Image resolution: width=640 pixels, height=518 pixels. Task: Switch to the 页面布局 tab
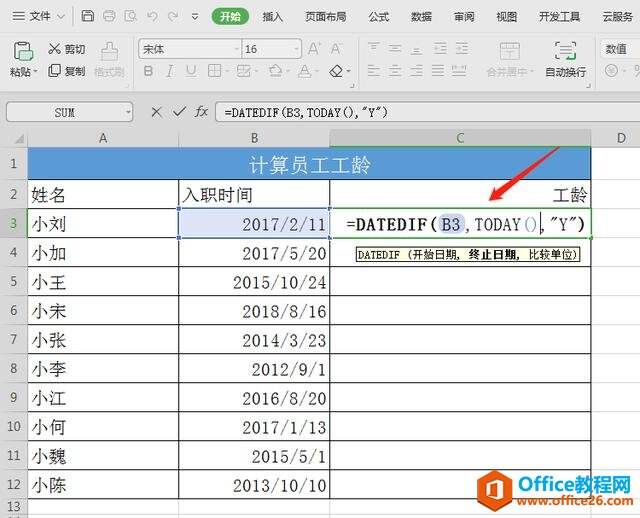point(326,17)
